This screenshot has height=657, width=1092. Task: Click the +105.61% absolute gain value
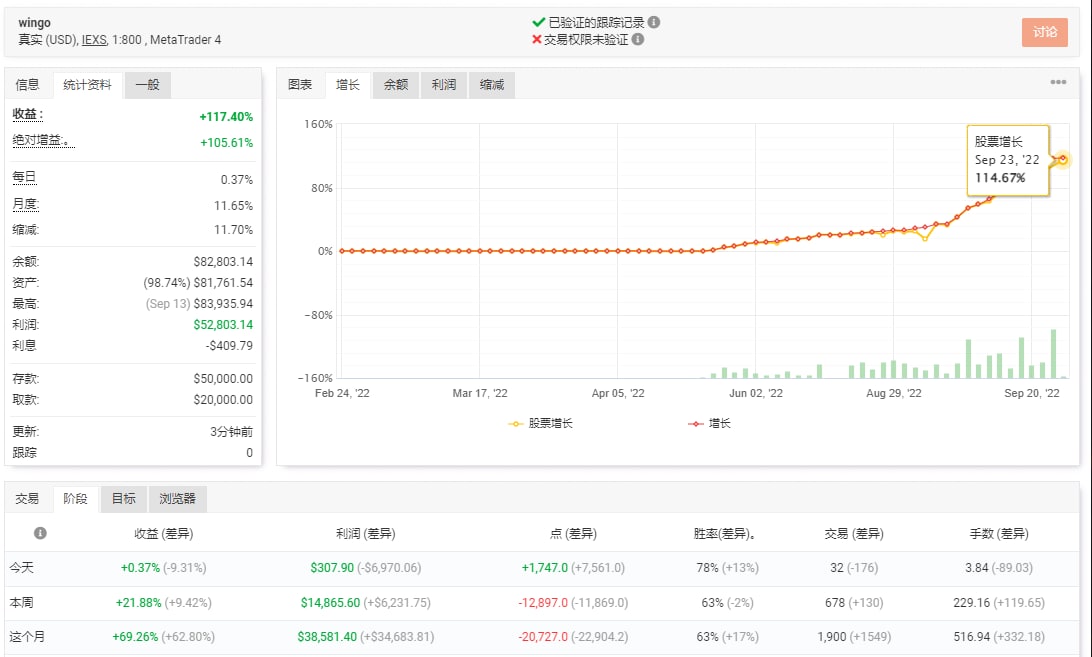(x=226, y=143)
